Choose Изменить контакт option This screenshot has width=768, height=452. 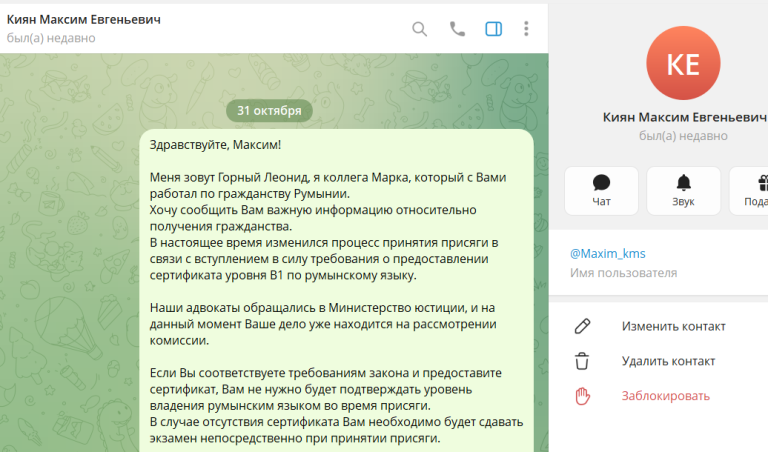tap(673, 327)
